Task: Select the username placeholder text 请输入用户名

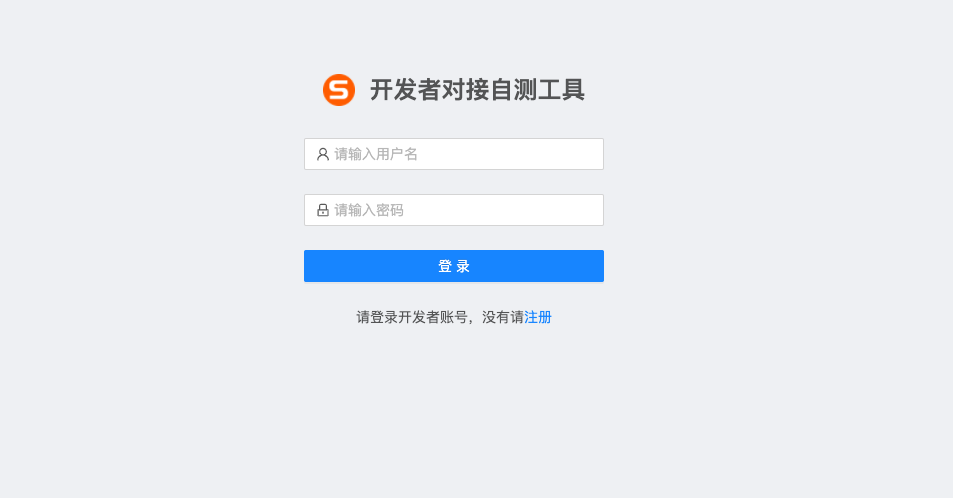Action: 376,154
